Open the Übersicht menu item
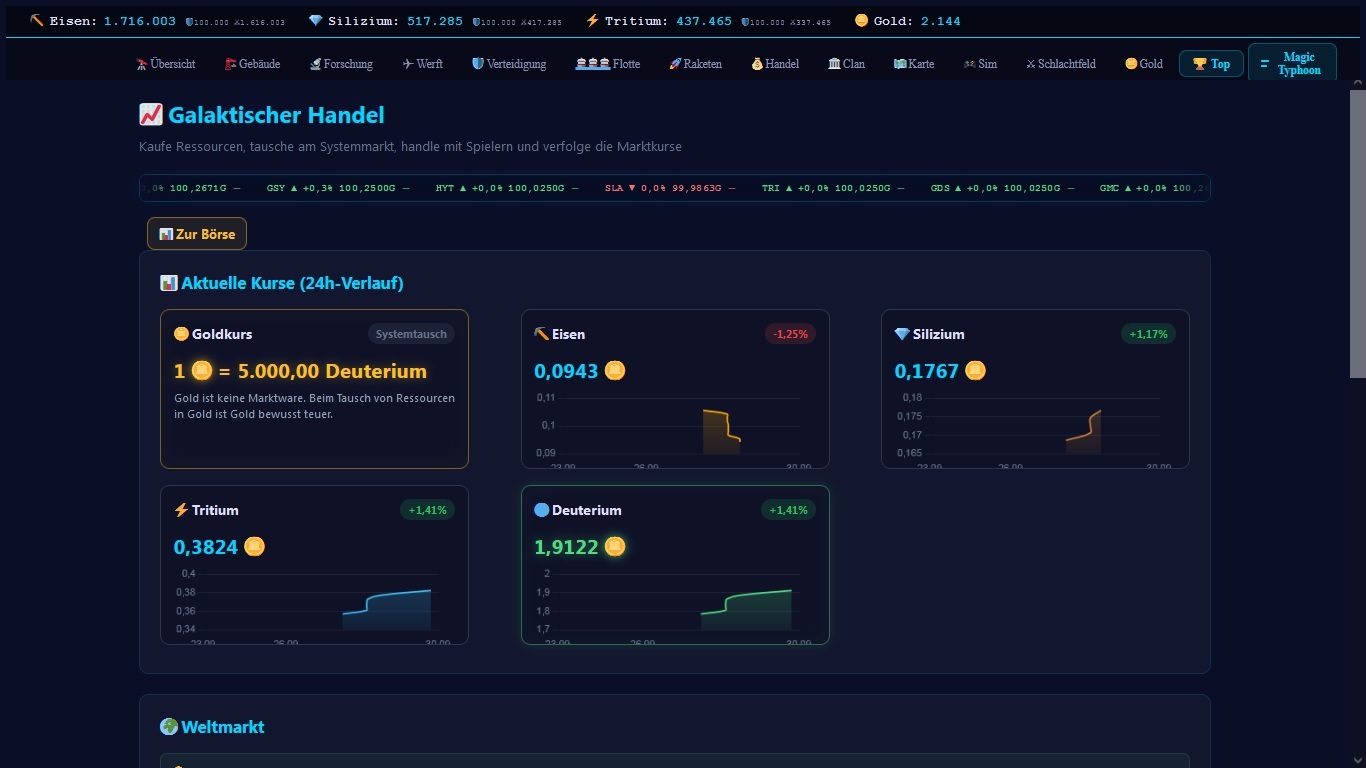Screen dimensions: 1366x768 [166, 64]
